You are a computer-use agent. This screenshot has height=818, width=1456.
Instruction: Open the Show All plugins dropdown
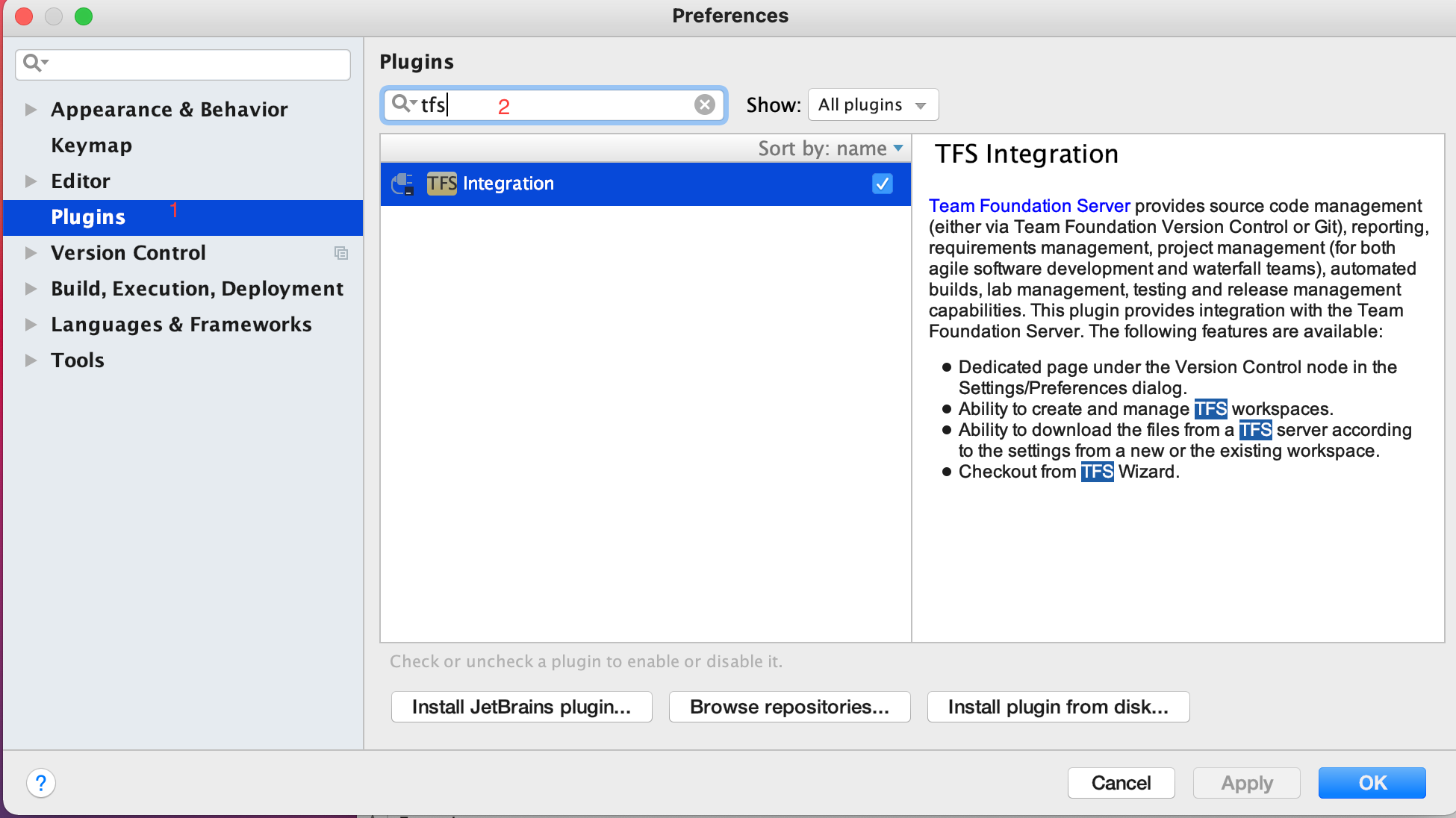pyautogui.click(x=873, y=104)
